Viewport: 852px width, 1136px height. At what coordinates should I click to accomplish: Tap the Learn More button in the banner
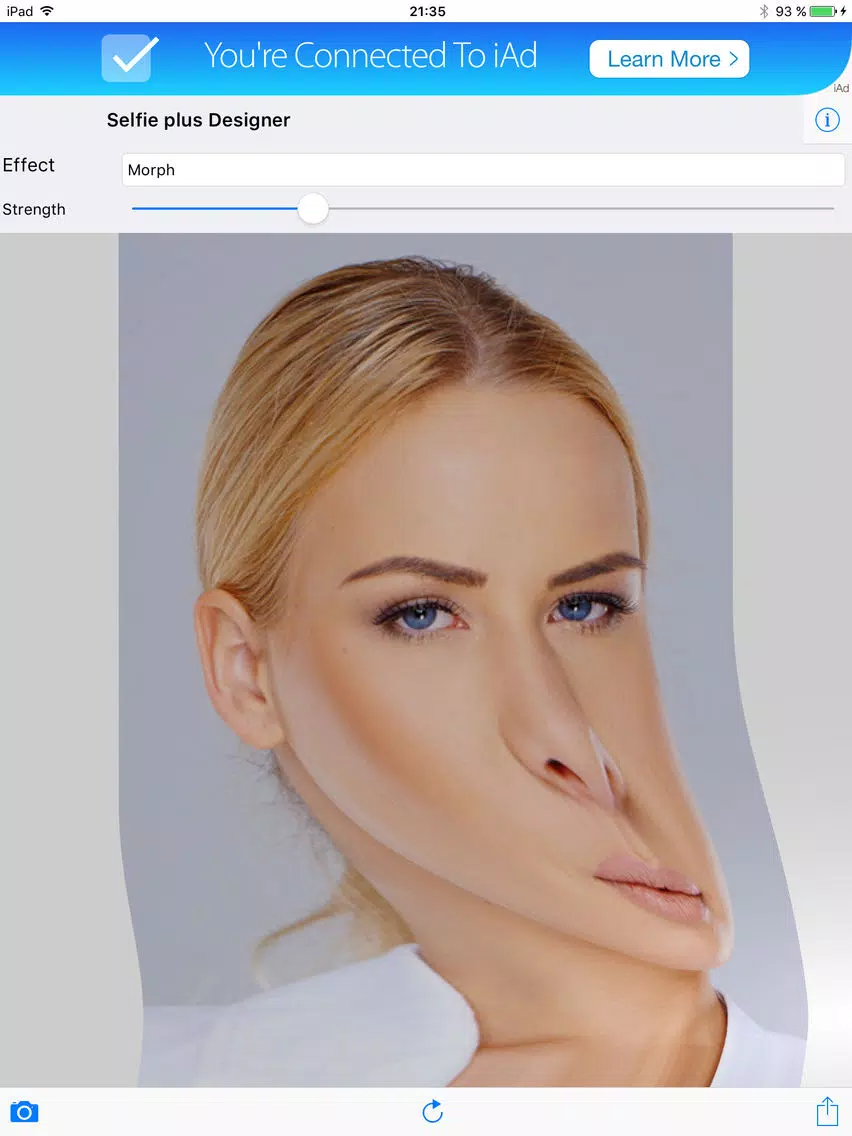[x=669, y=59]
